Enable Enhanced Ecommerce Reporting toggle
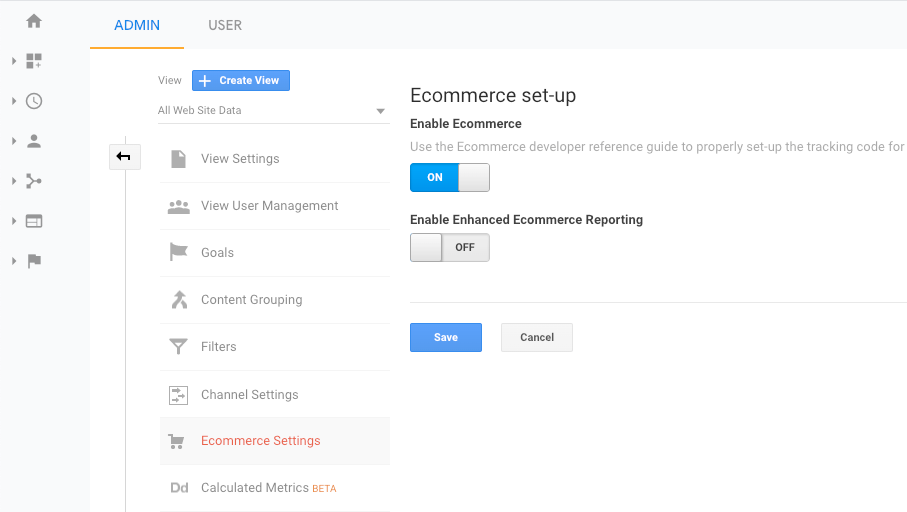This screenshot has width=907, height=512. pos(449,248)
